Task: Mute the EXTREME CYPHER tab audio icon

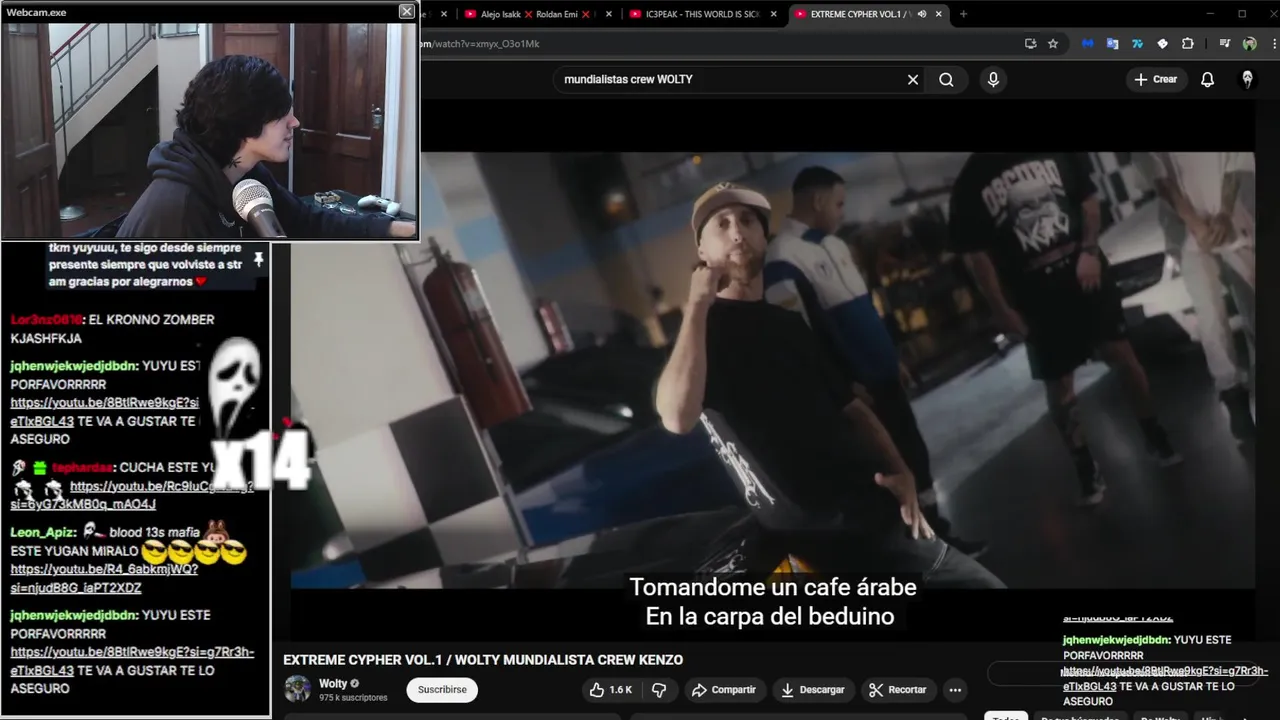Action: (x=921, y=14)
